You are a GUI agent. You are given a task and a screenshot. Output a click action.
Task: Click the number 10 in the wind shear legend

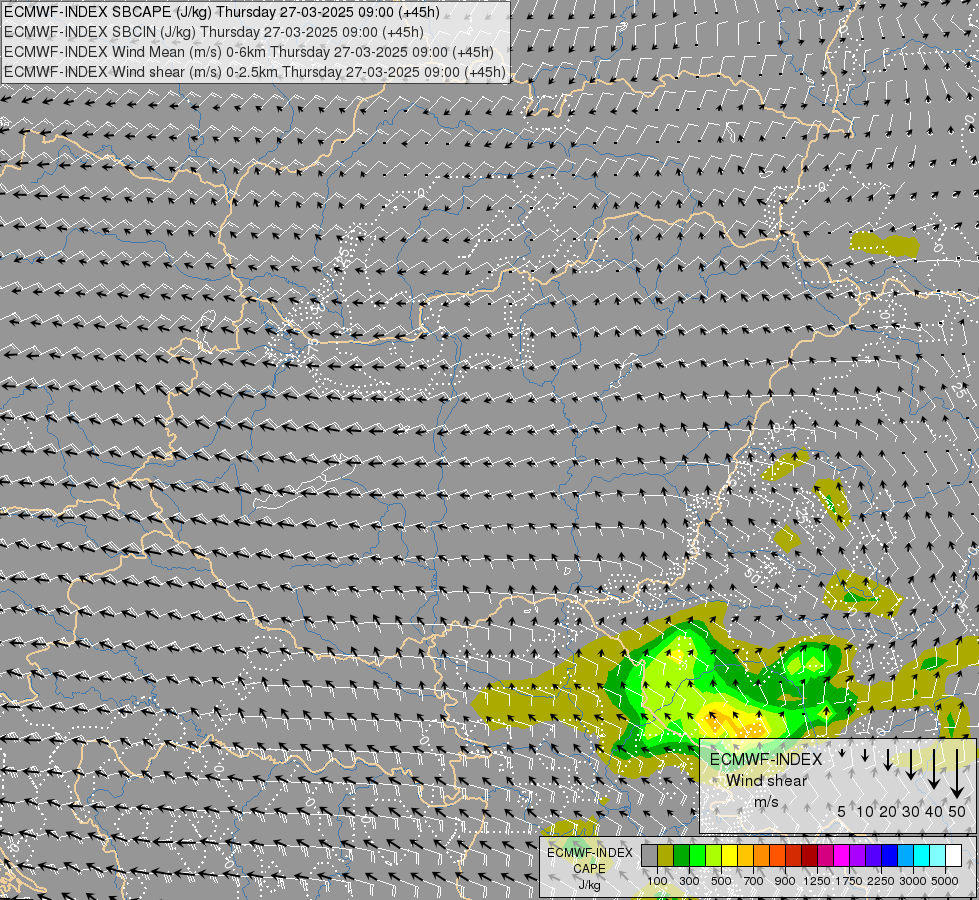pos(865,811)
